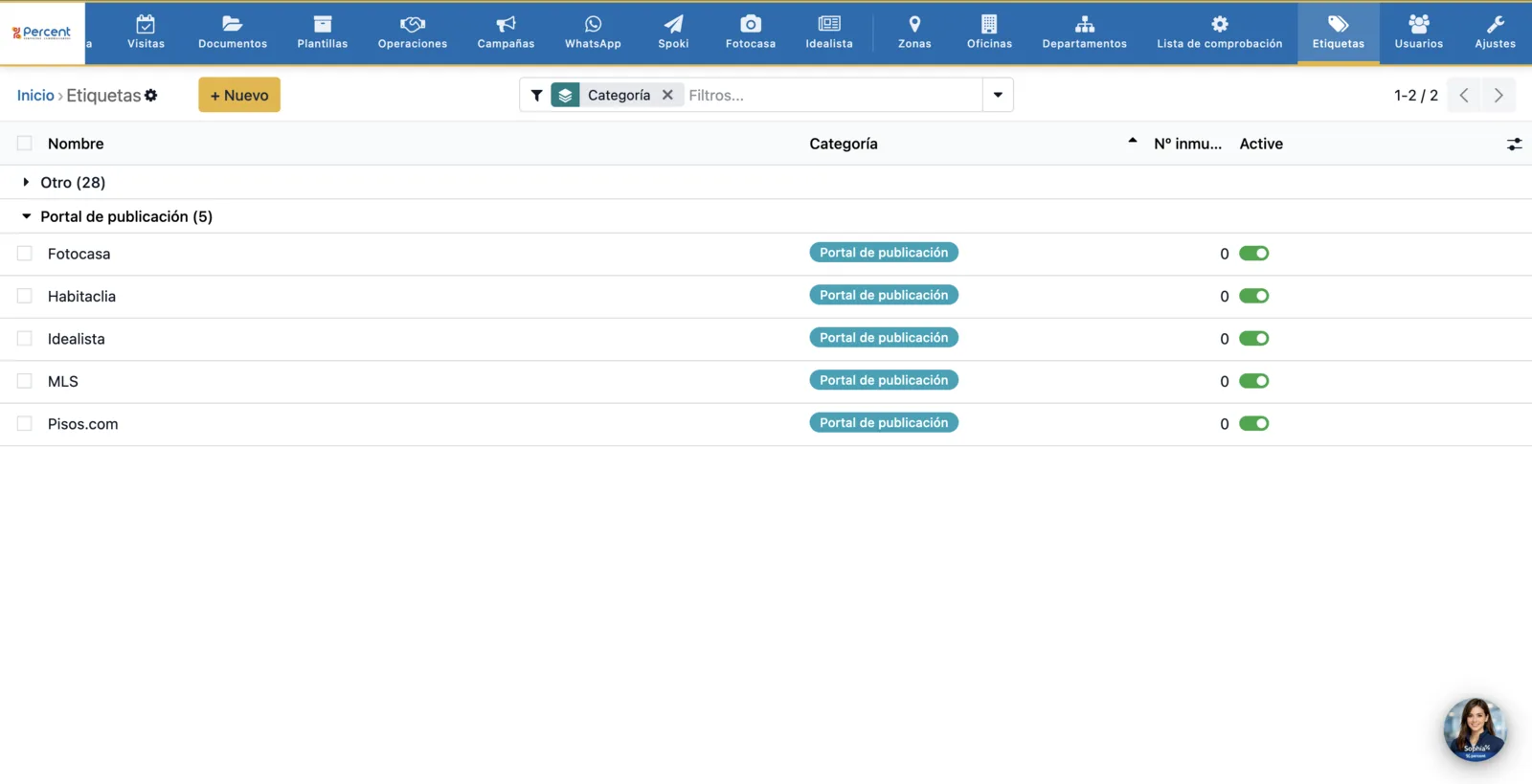Open the Zonas map pin icon
The height and width of the screenshot is (784, 1532).
(914, 24)
